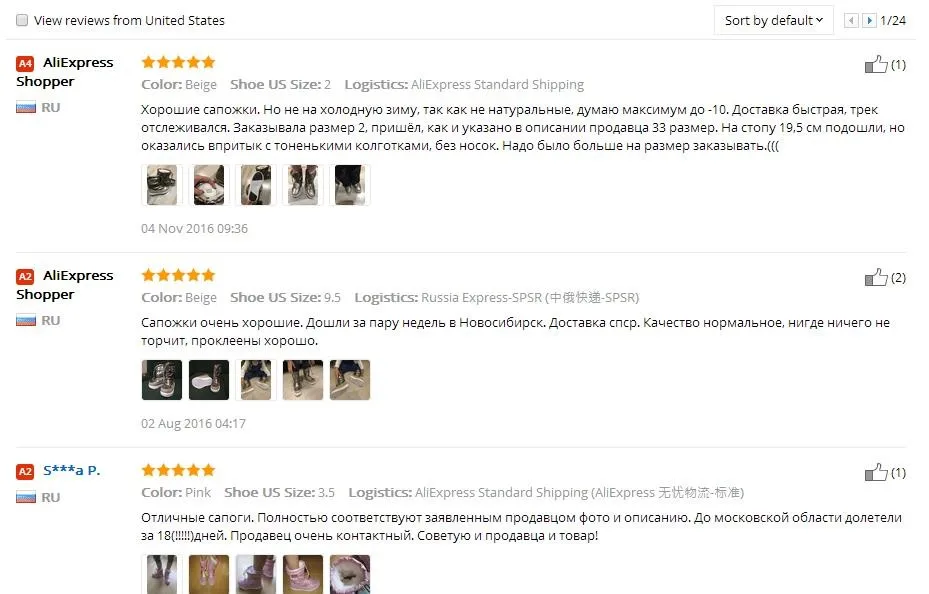The height and width of the screenshot is (594, 929).
Task: View the fur lining photo in third review
Action: tap(350, 574)
